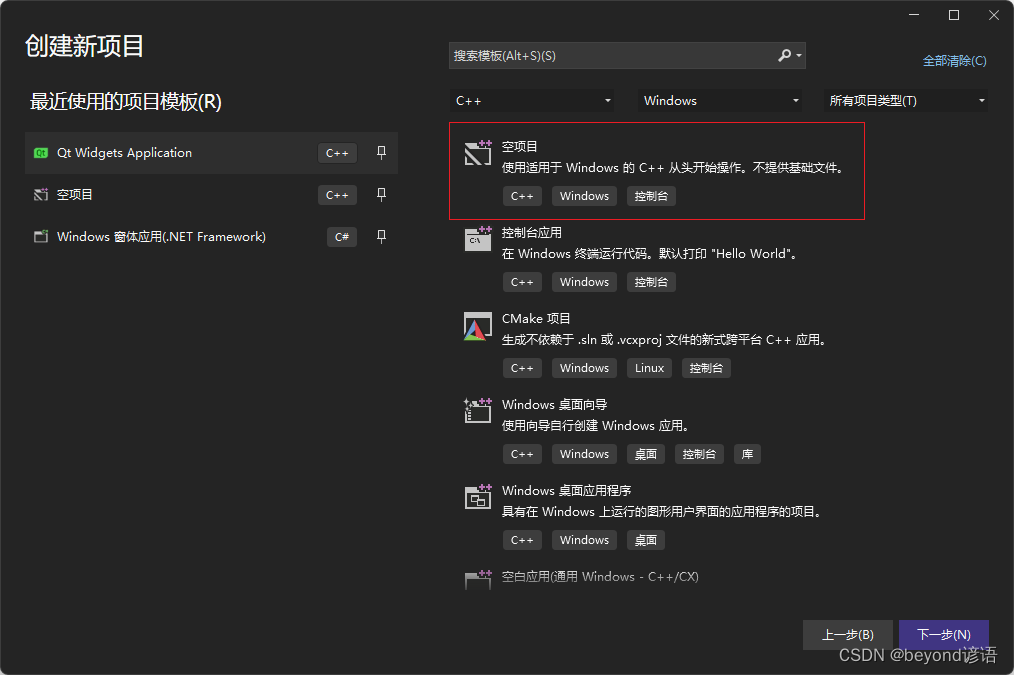Pin the Windows 窗体应用(.NET Framework) template
Viewport: 1014px width, 675px height.
click(382, 237)
